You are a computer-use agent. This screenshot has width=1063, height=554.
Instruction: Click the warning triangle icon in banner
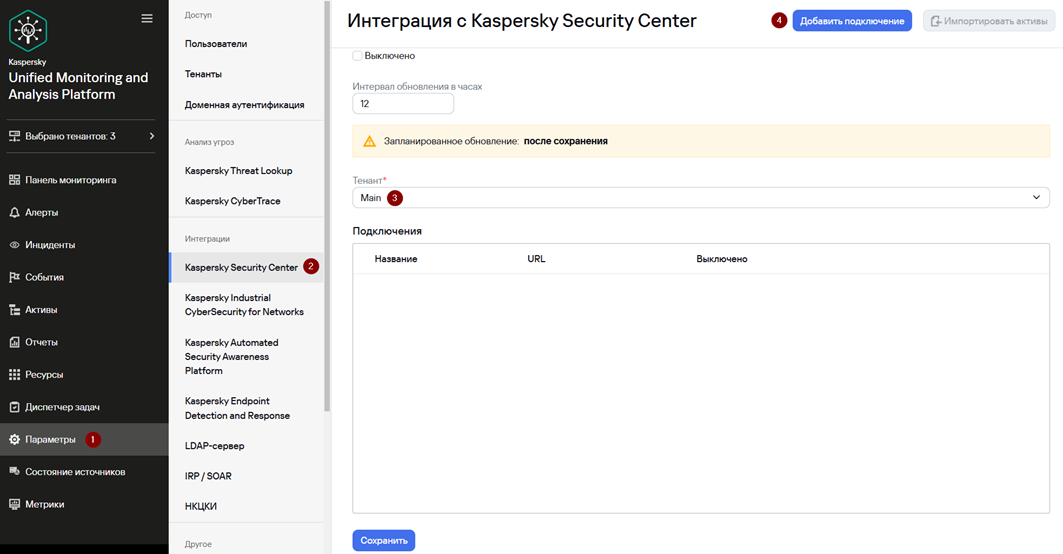pos(369,141)
